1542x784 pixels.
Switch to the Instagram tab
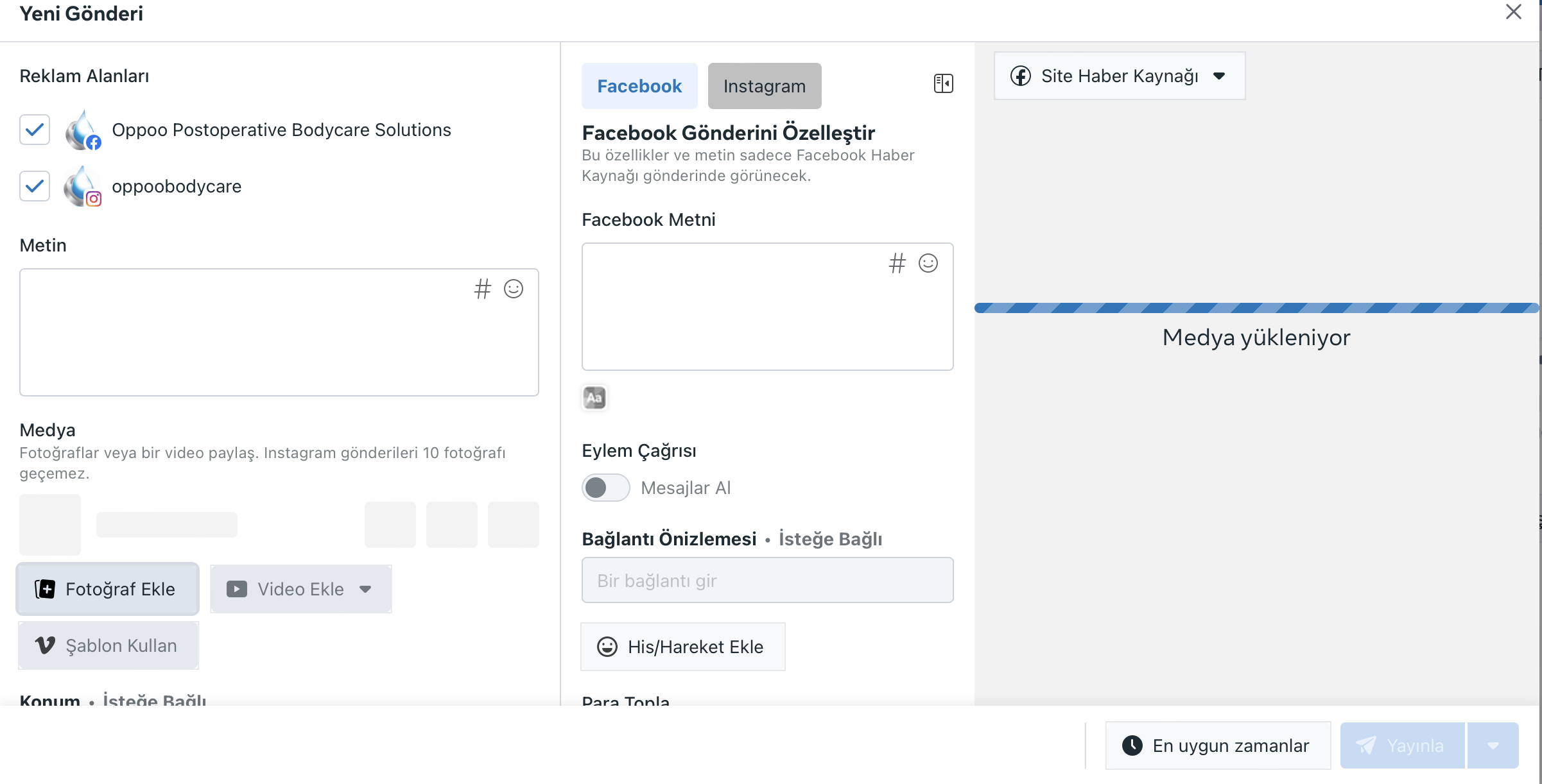[764, 86]
